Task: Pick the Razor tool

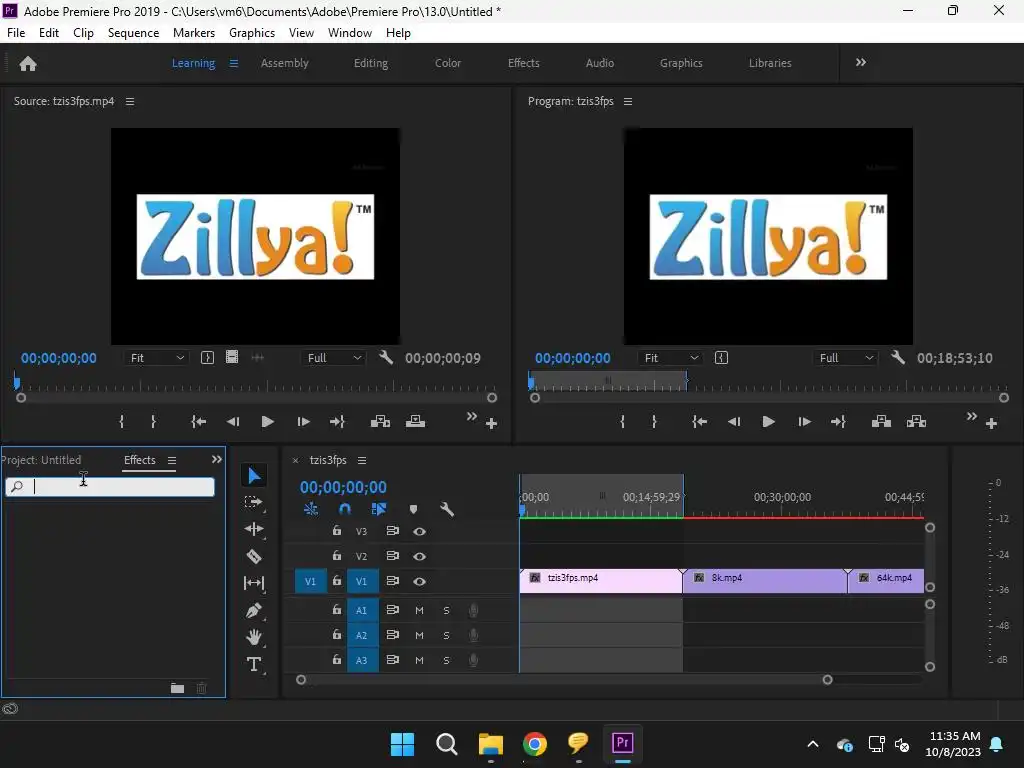Action: tap(253, 556)
